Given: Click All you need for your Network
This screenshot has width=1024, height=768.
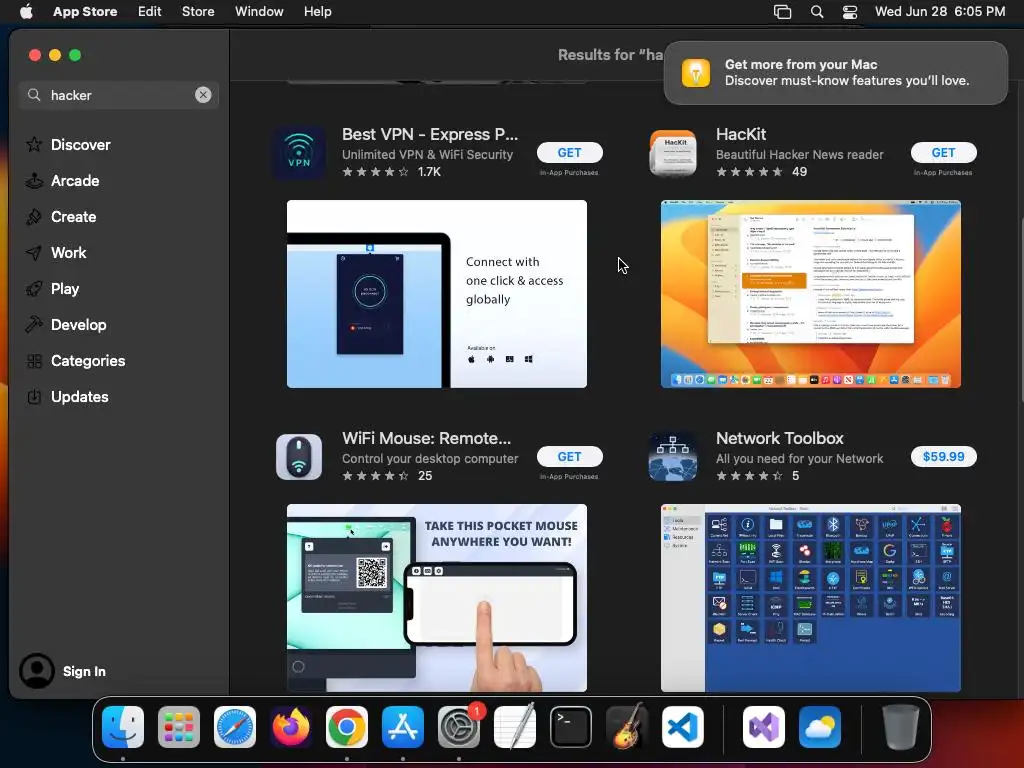Looking at the screenshot, I should tap(799, 458).
